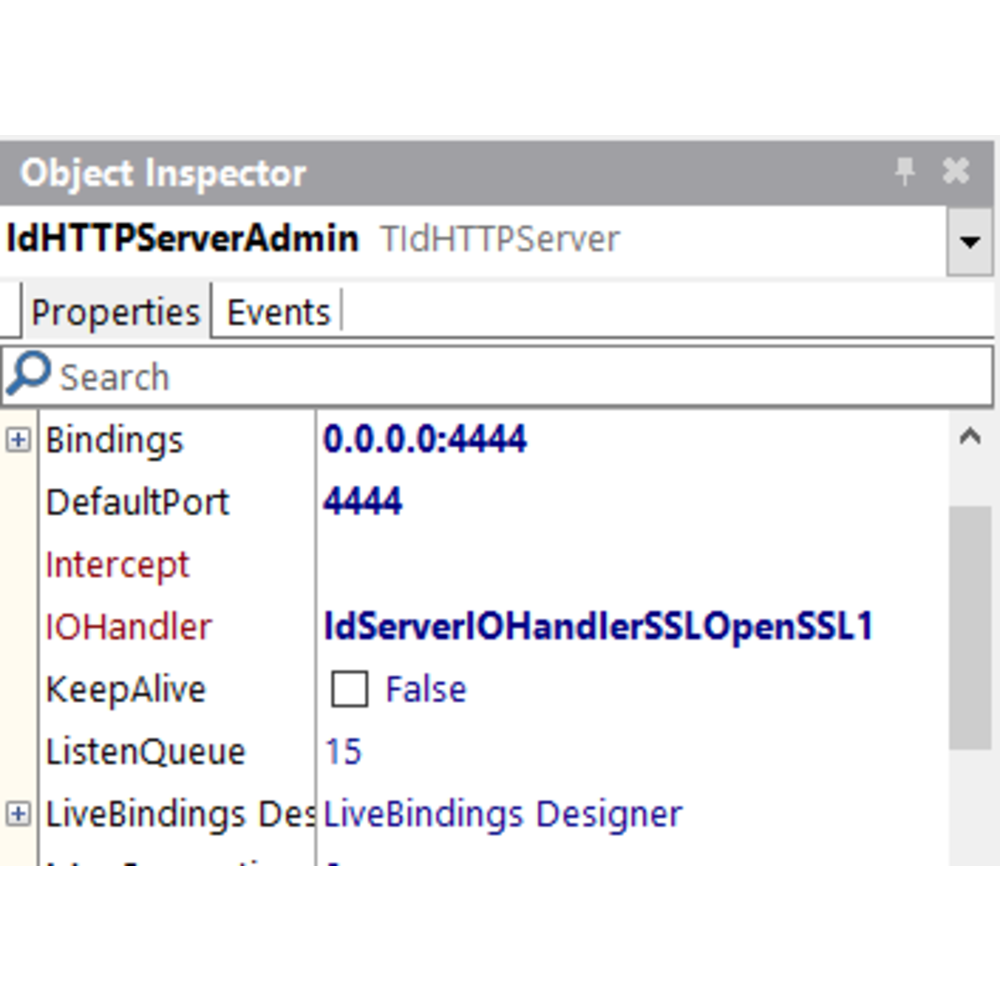Click the IdHTTPServerAdmin component name
This screenshot has width=1000, height=1000.
point(182,239)
